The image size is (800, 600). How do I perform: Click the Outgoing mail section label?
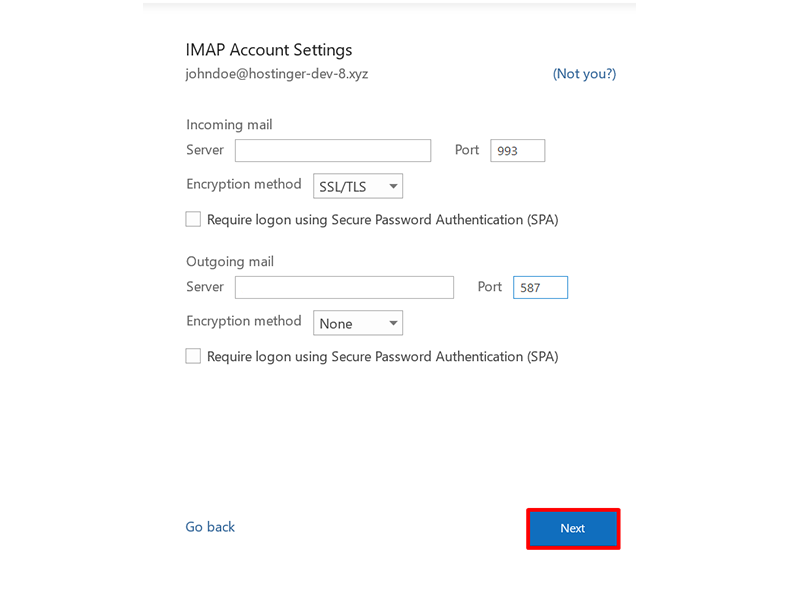click(230, 262)
